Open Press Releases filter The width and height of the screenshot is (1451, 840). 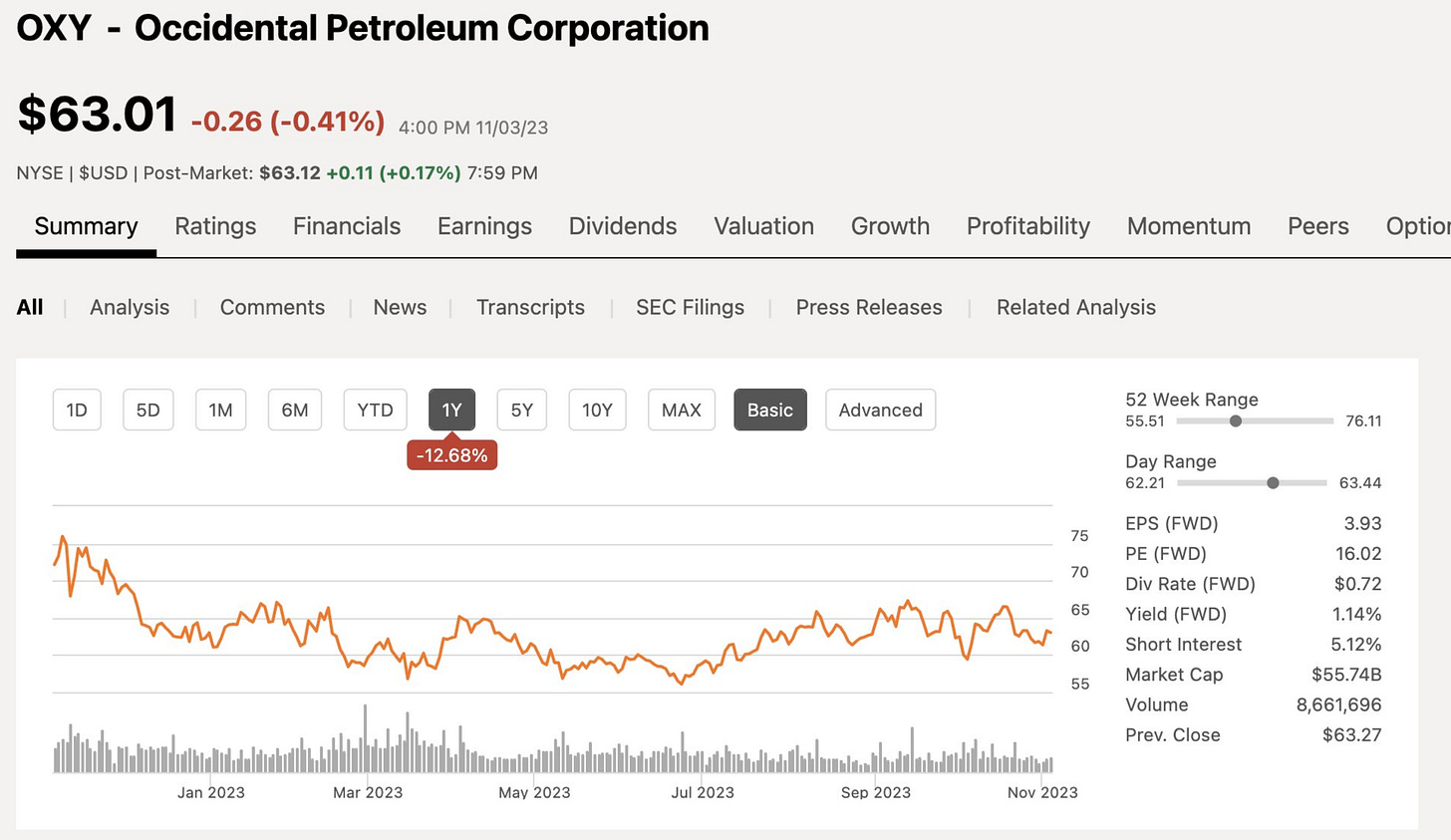click(x=869, y=307)
